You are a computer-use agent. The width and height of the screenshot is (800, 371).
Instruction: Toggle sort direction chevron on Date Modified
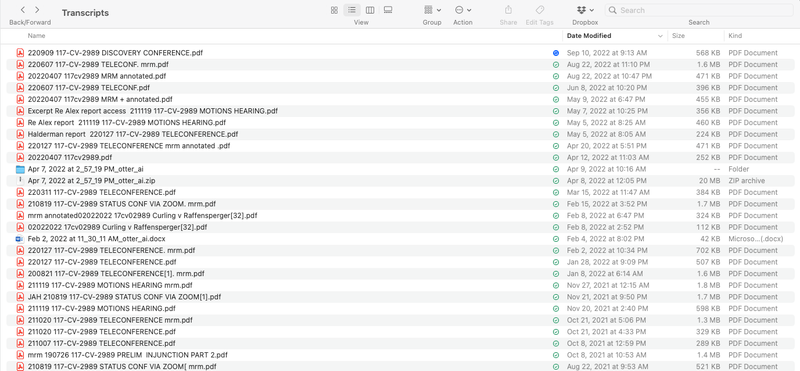tap(660, 36)
